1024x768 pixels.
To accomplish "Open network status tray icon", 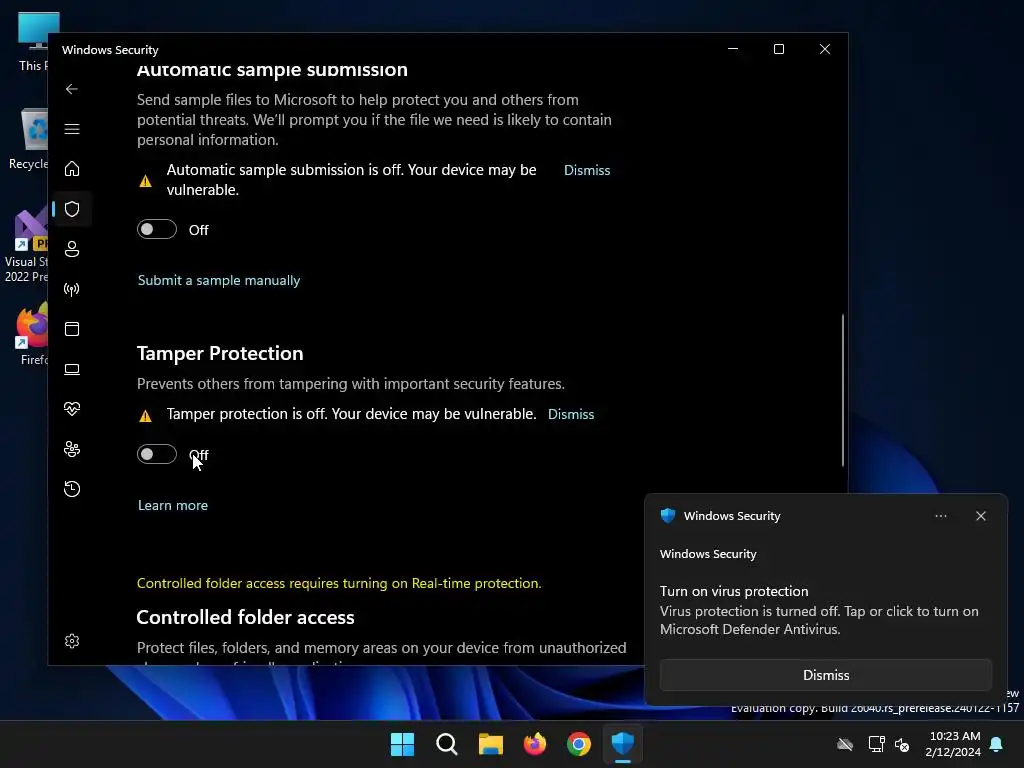I will [876, 744].
